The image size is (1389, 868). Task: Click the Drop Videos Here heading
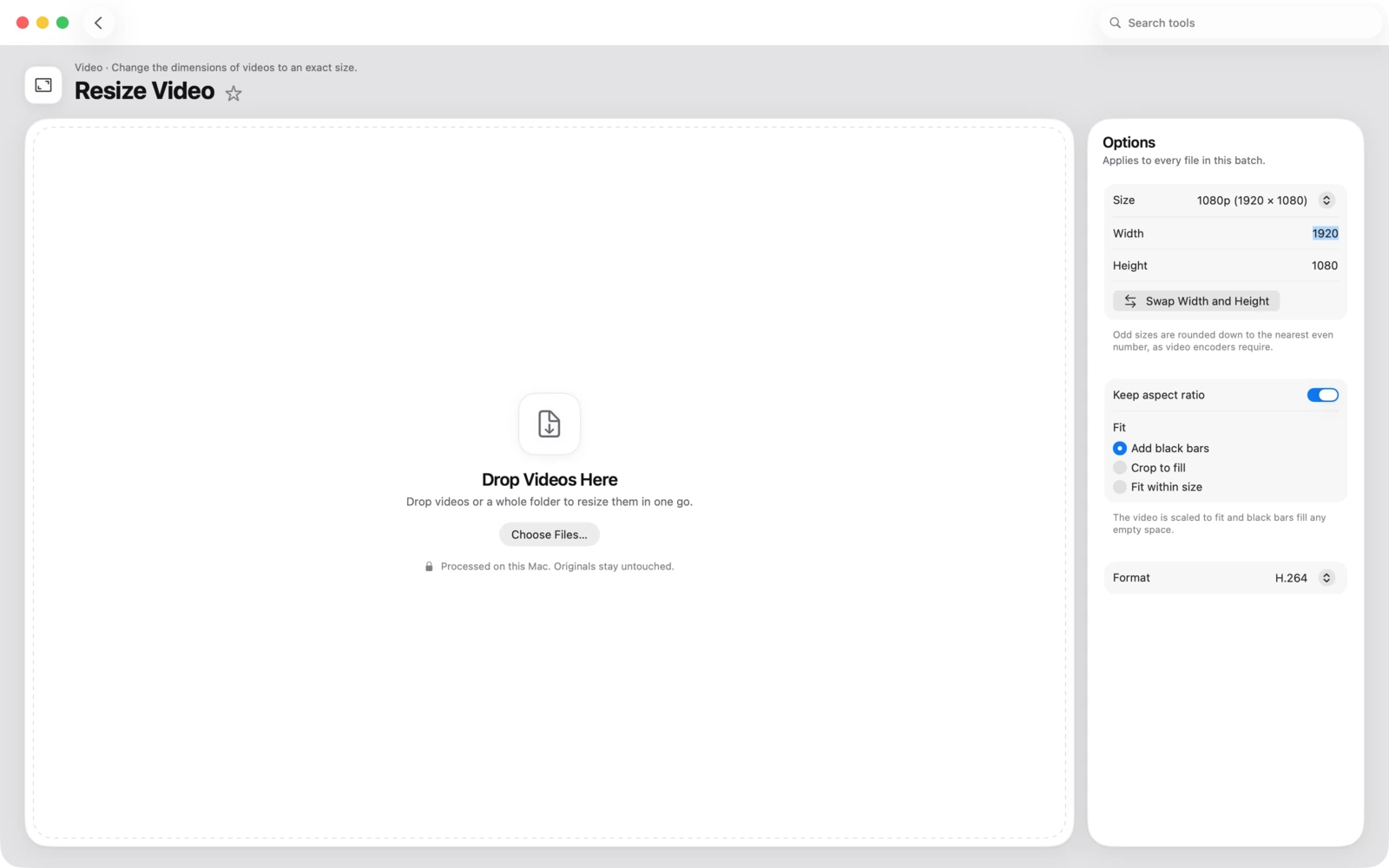point(550,480)
